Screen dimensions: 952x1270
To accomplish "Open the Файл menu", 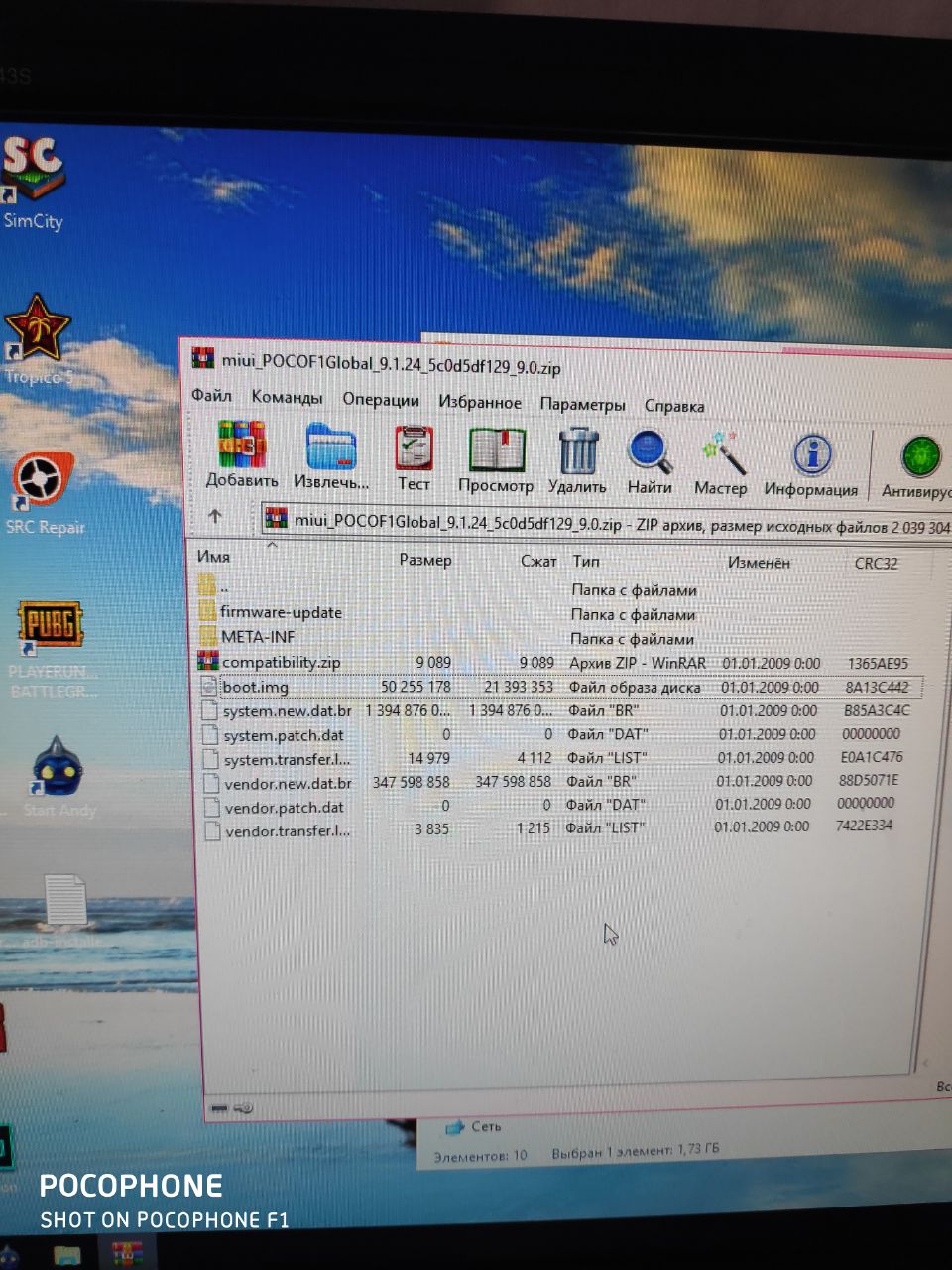I will (211, 395).
